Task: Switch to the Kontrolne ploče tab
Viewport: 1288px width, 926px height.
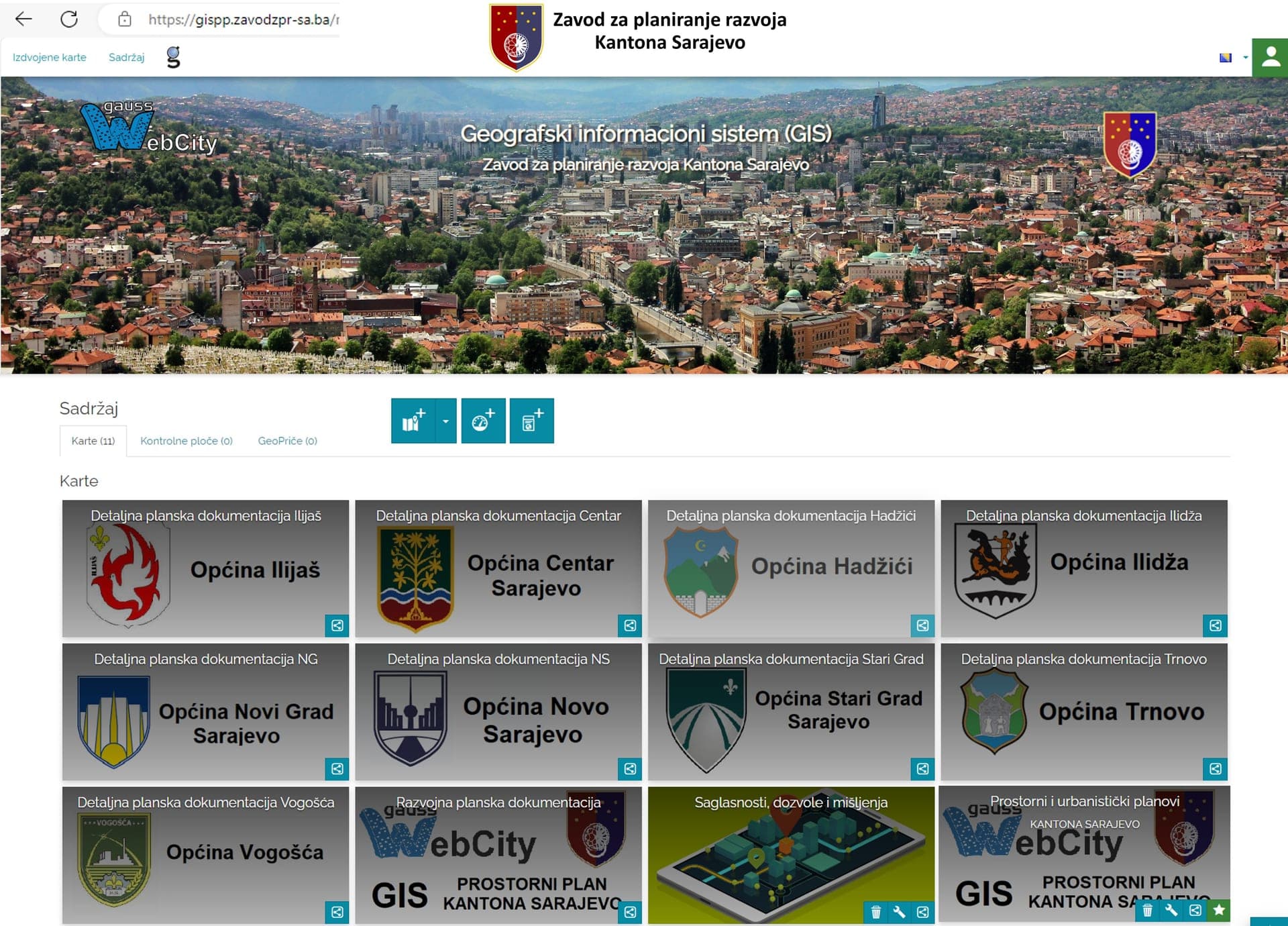Action: point(186,441)
